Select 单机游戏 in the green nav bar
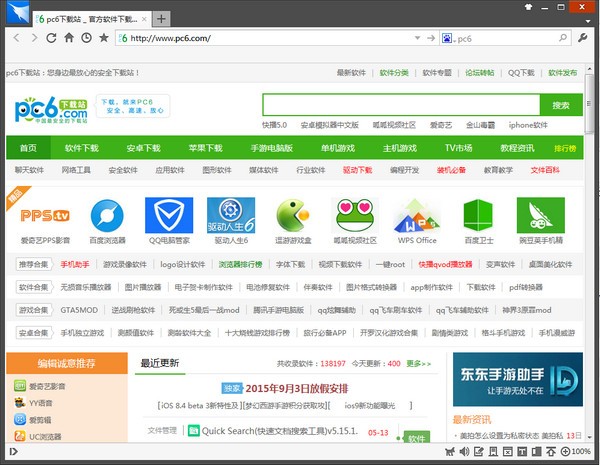The image size is (600, 465). 338,148
